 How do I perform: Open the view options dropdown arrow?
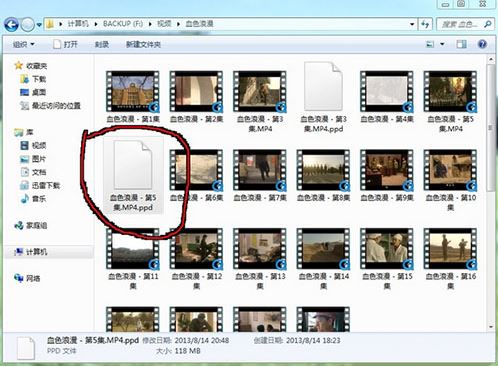pos(442,44)
